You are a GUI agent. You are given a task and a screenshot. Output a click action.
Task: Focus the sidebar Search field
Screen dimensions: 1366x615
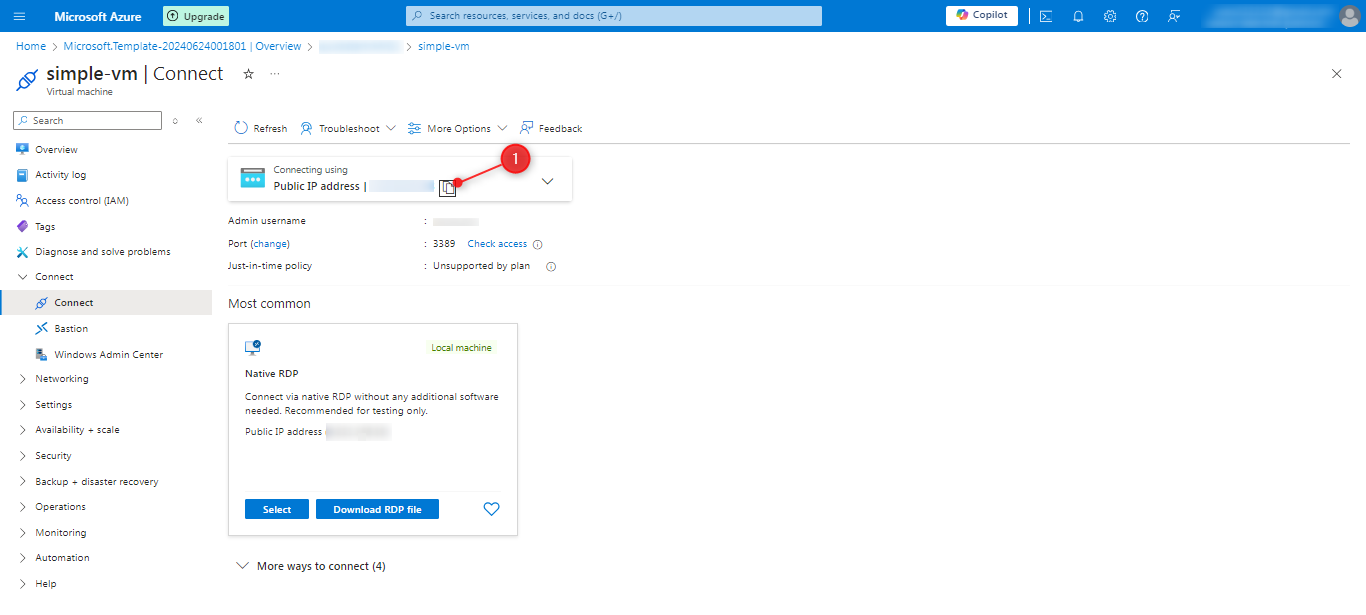click(87, 120)
